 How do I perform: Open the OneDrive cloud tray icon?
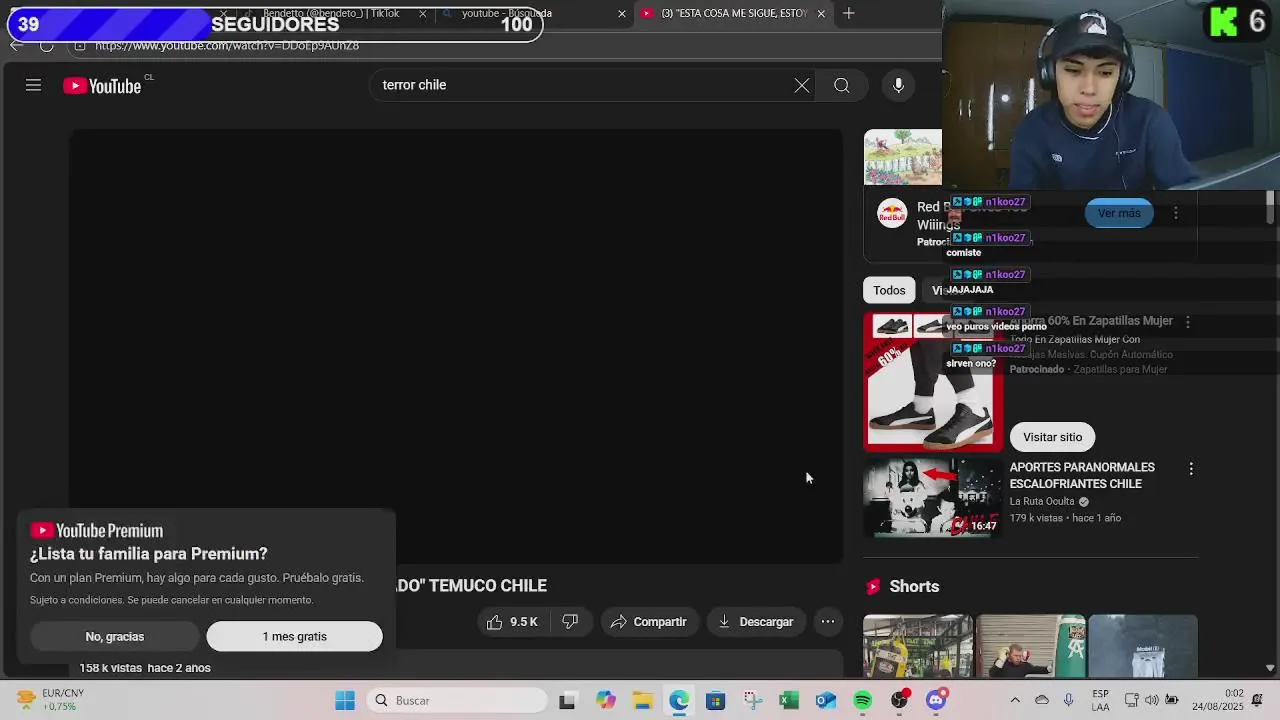pyautogui.click(x=1042, y=700)
